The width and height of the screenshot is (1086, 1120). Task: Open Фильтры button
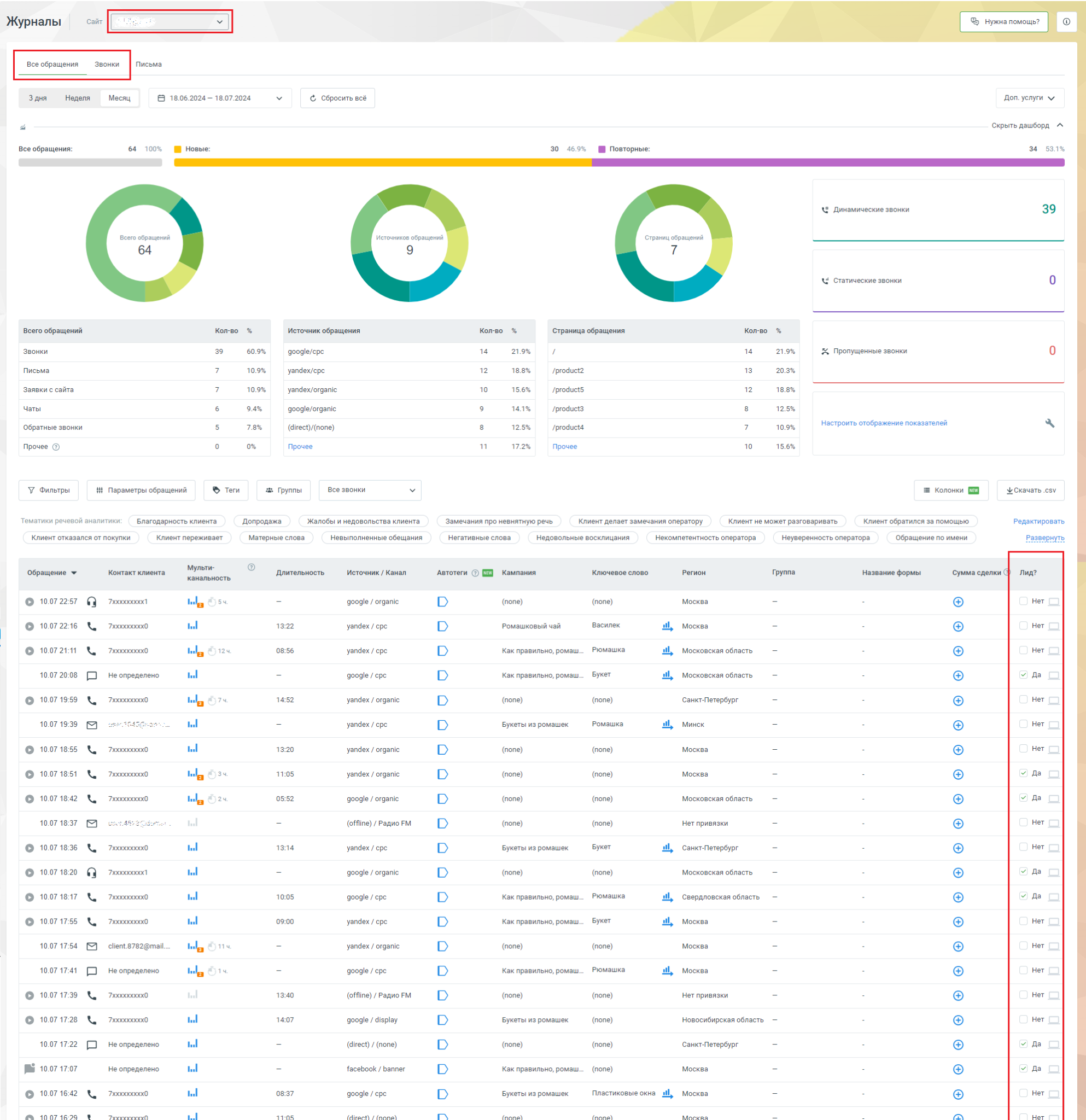click(49, 491)
